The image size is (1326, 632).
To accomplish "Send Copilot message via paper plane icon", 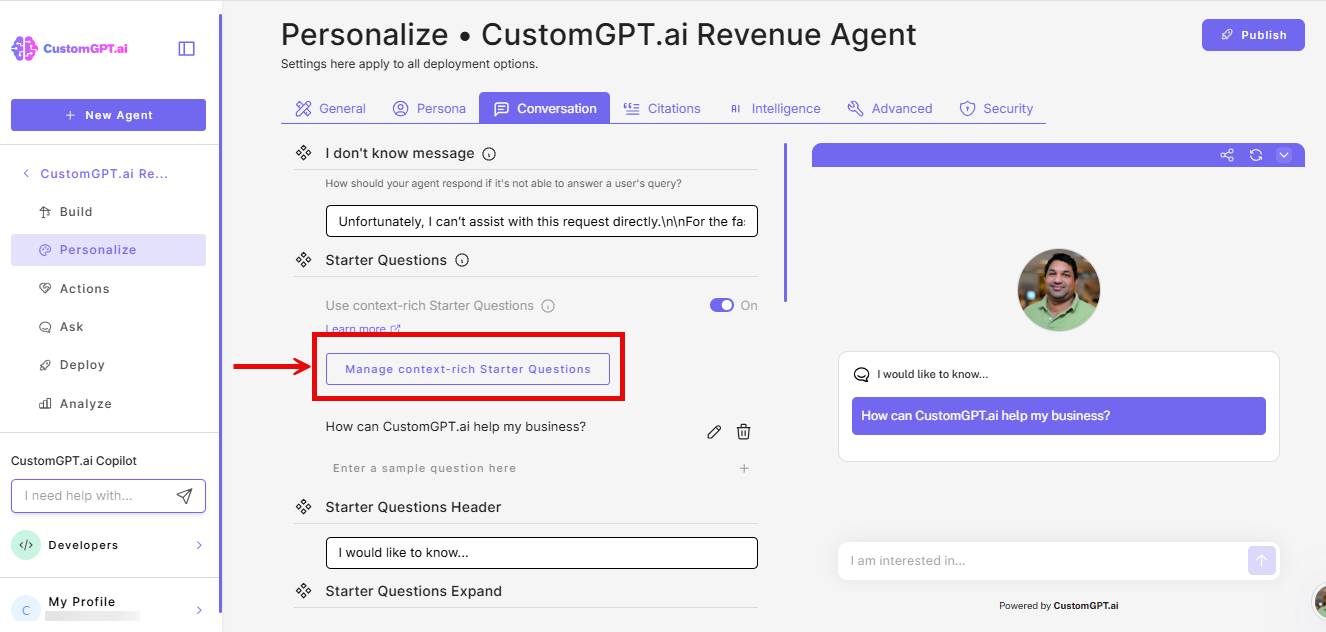I will point(184,495).
